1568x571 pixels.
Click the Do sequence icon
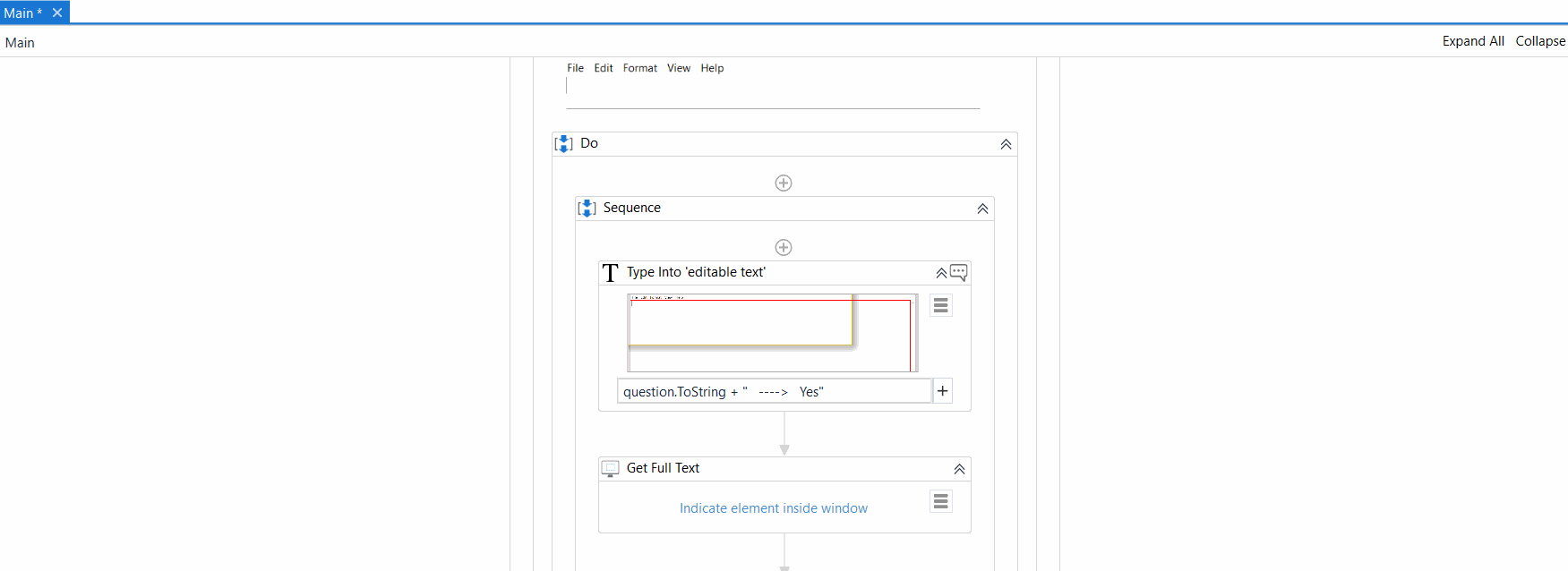563,144
